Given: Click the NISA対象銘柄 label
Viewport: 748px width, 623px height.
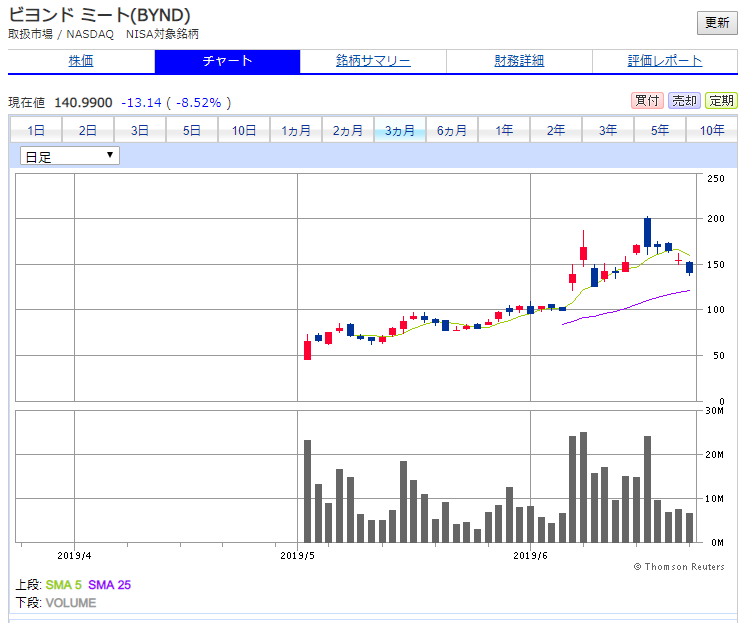Looking at the screenshot, I should (x=162, y=34).
